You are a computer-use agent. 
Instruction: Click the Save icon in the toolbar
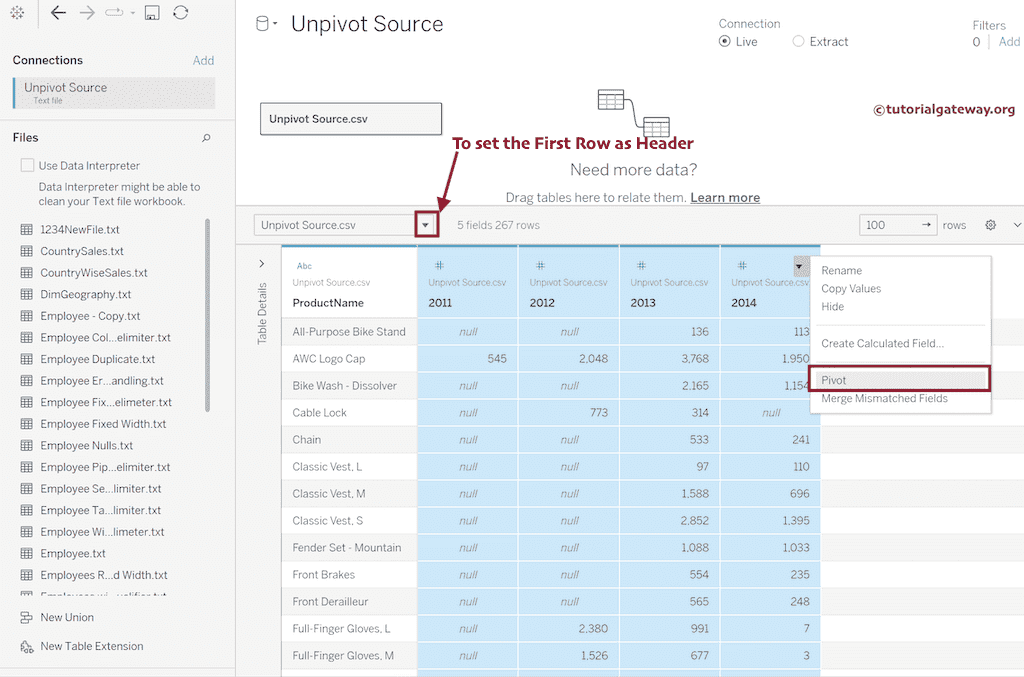pos(152,13)
